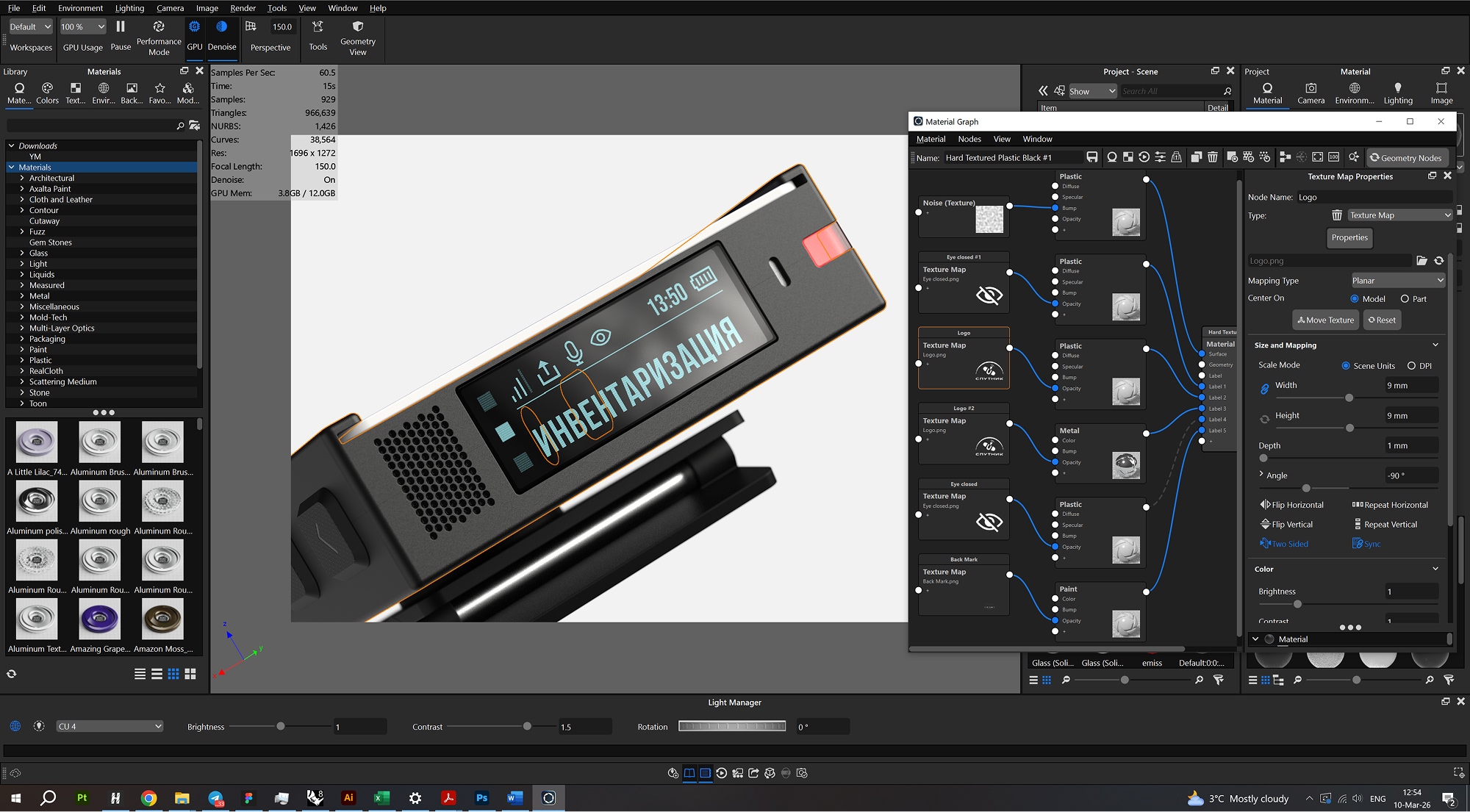Screen dimensions: 1470x812
Task: Open Telegram from the Windows taskbar
Action: (215, 798)
